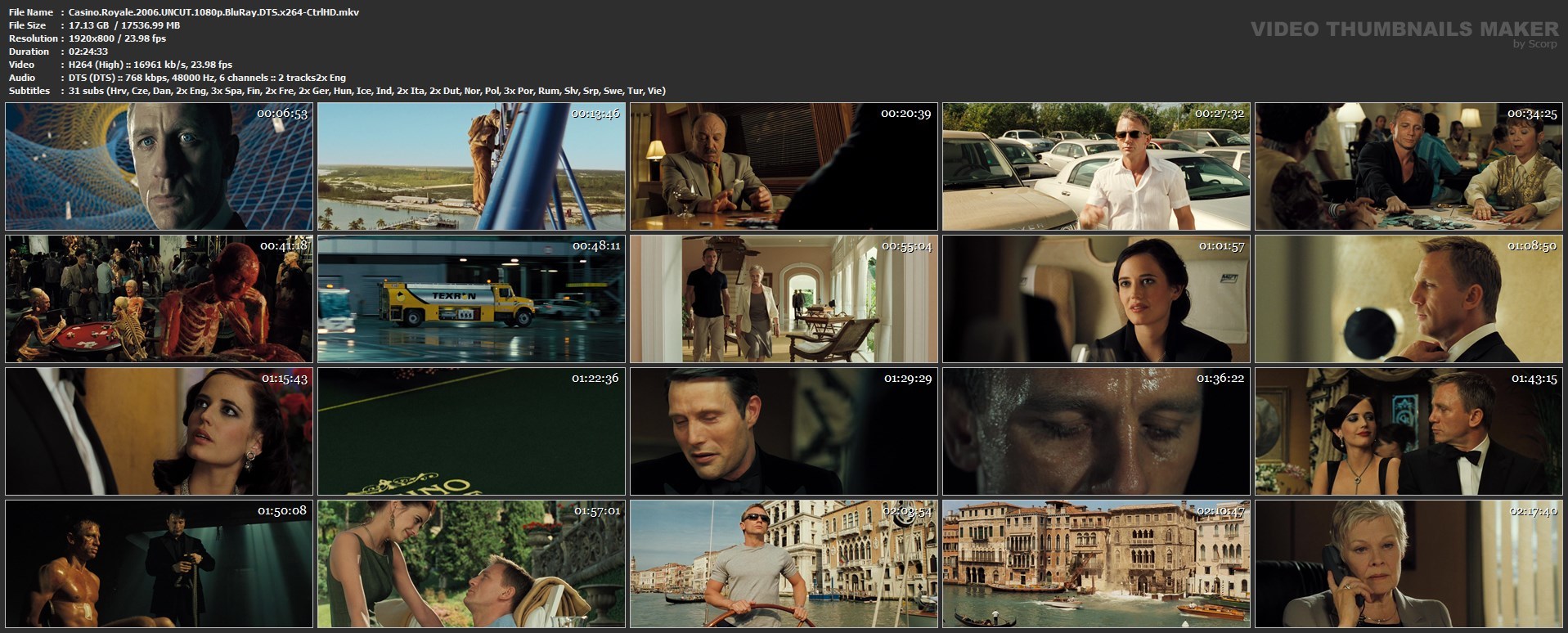
Task: Click the parking lot thumbnail at 00:27:32
Action: (1096, 167)
